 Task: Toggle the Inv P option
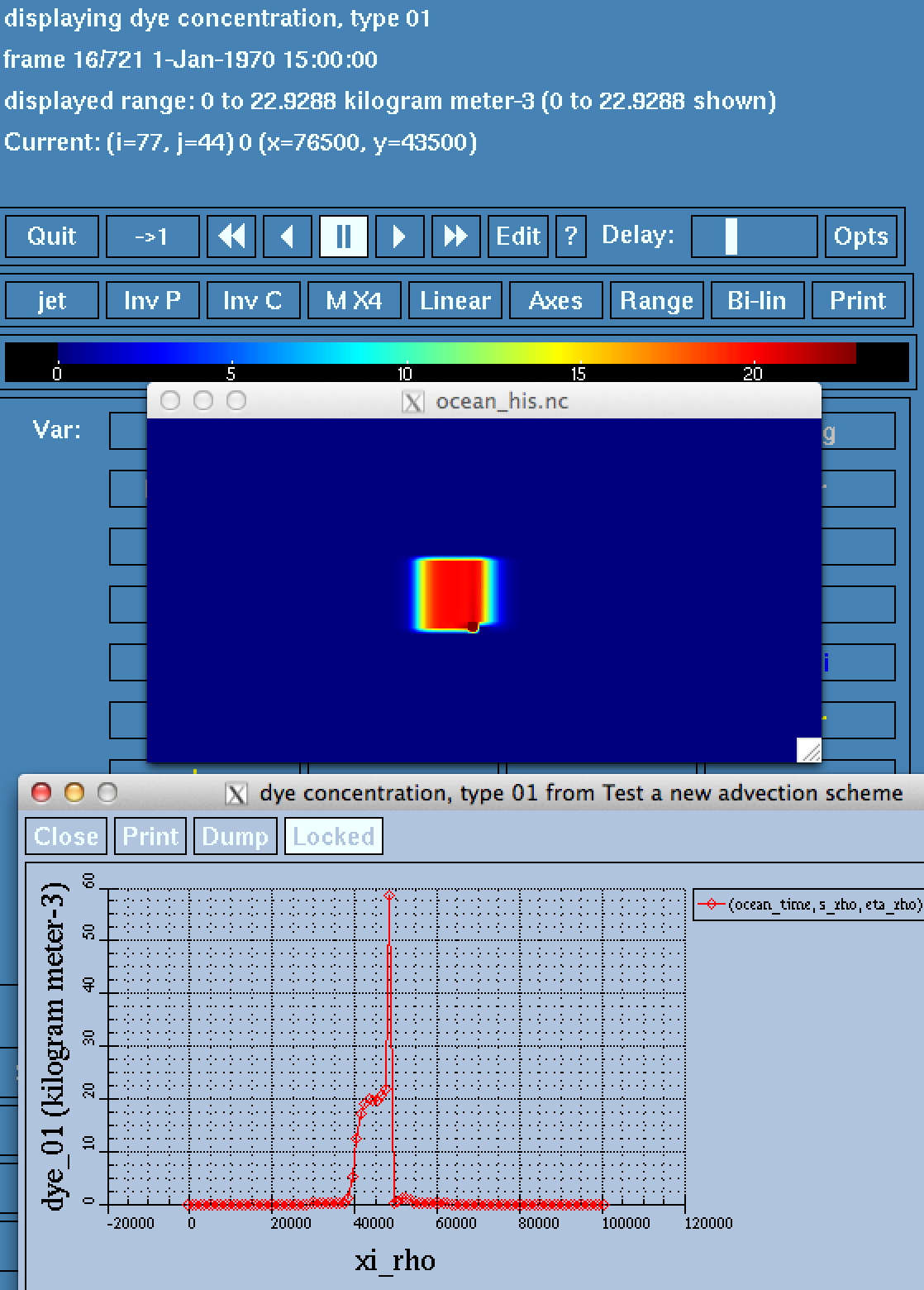152,300
